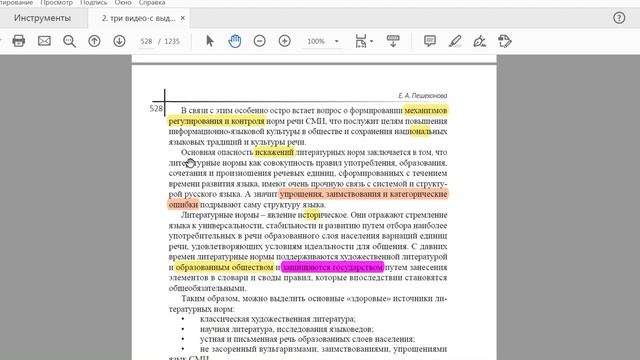
Task: Click the fit page scrolling mode icon
Action: tap(361, 41)
